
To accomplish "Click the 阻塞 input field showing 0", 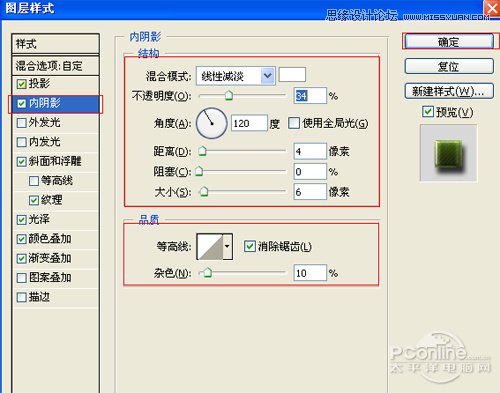I will pos(310,172).
